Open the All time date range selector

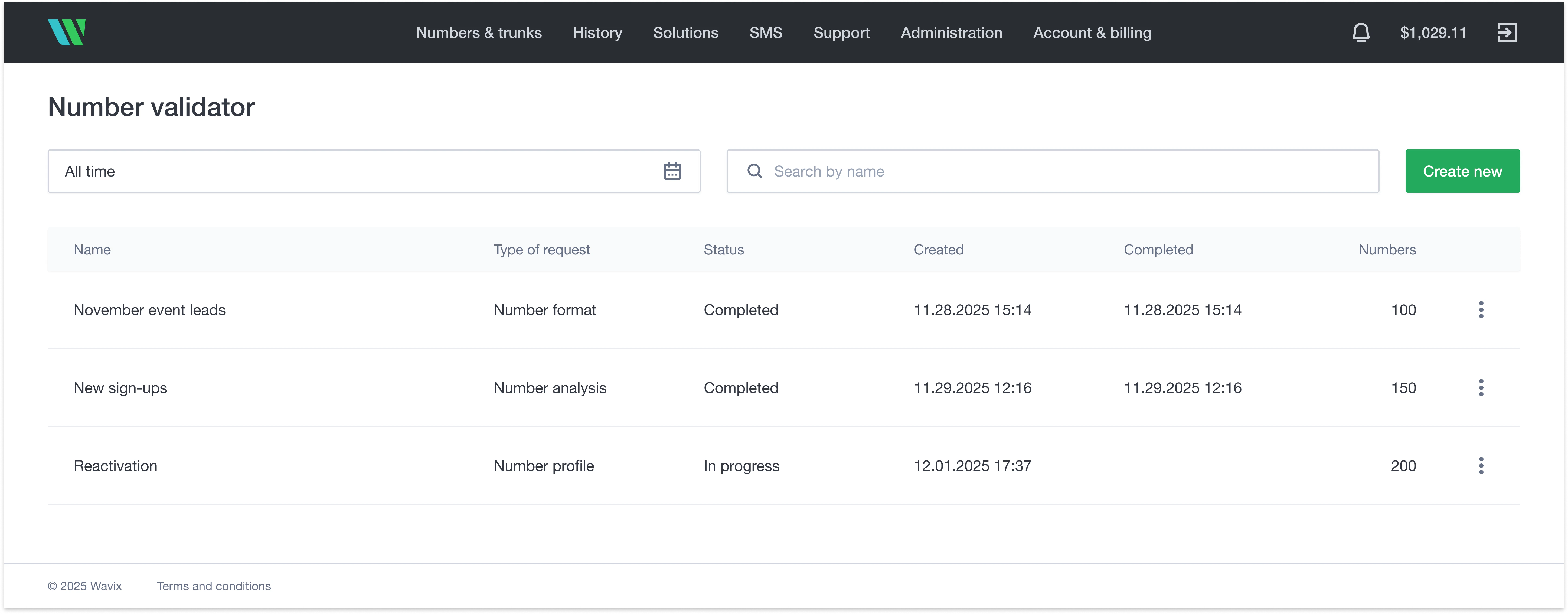[x=374, y=171]
